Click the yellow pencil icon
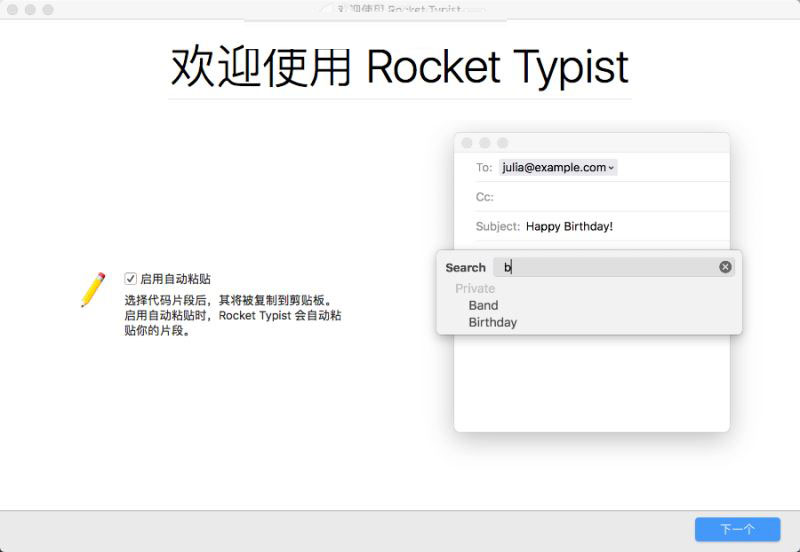 click(93, 290)
